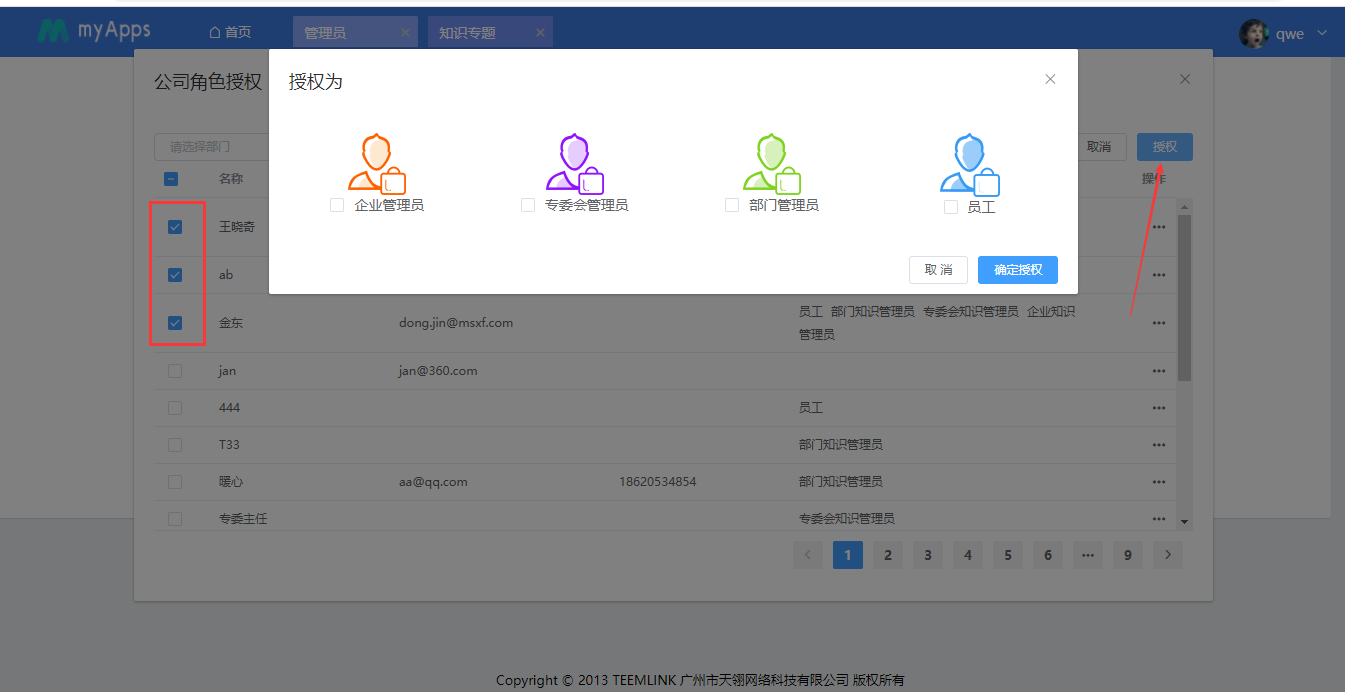This screenshot has height=692, width=1345.
Task: Confirm with the 确定授权 button
Action: pos(1017,270)
